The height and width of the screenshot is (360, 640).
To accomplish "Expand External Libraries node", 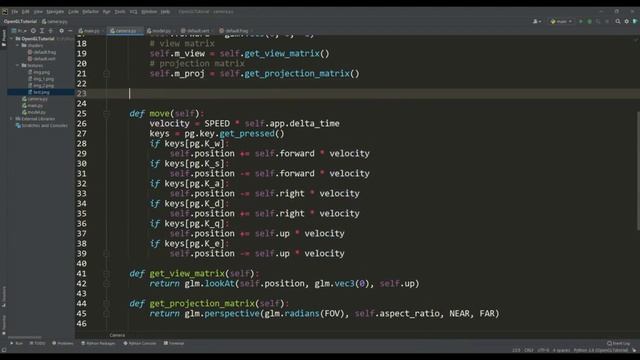I will [x=12, y=119].
